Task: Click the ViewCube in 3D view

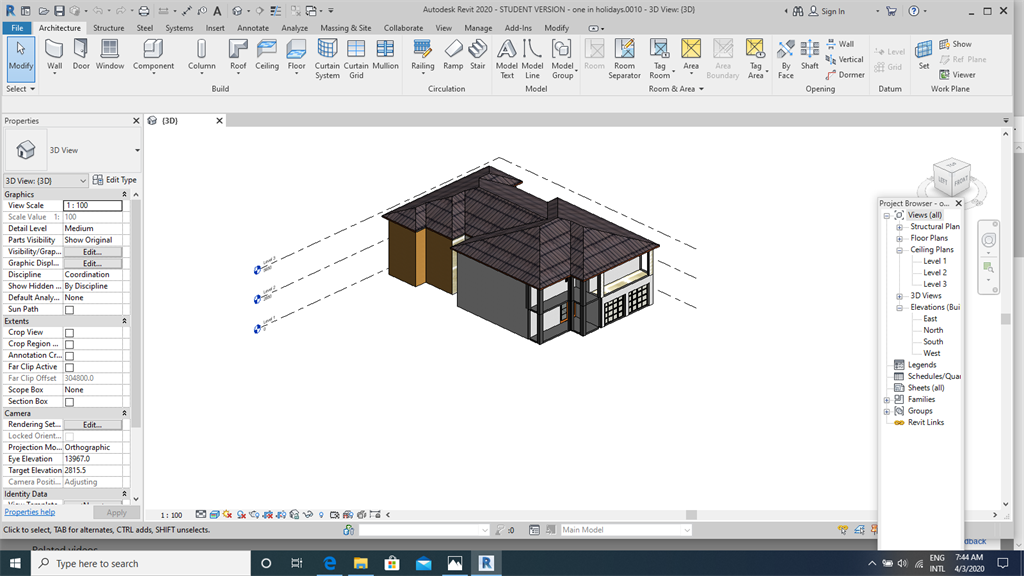Action: pyautogui.click(x=951, y=178)
